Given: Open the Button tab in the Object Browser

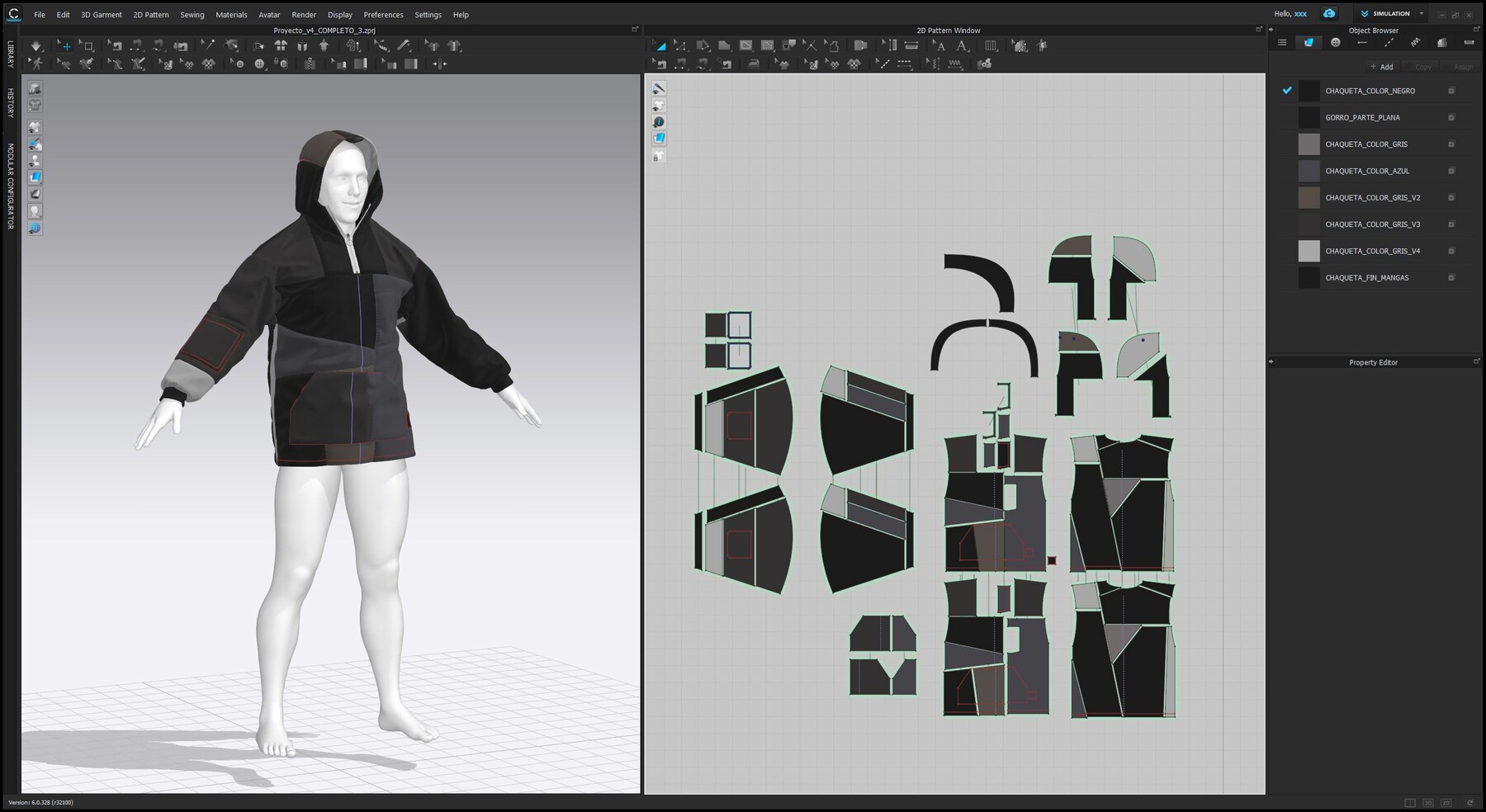Looking at the screenshot, I should point(1335,42).
